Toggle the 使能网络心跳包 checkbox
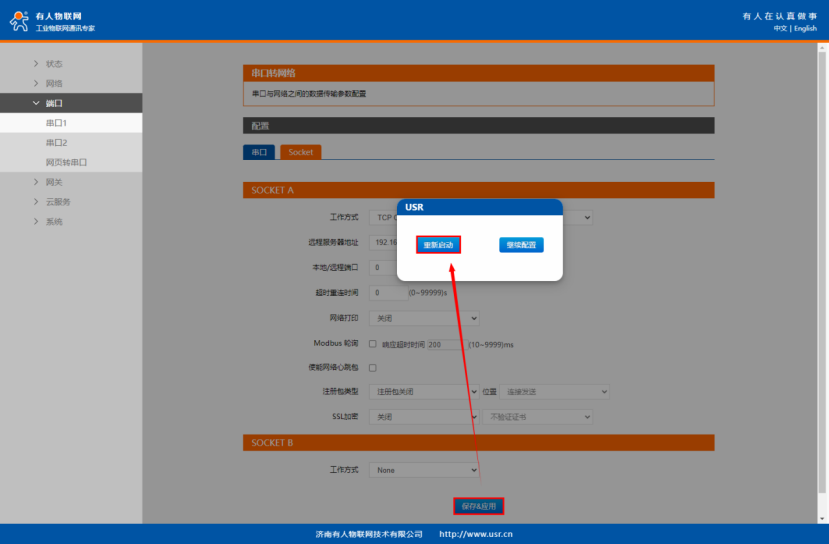 coord(373,368)
